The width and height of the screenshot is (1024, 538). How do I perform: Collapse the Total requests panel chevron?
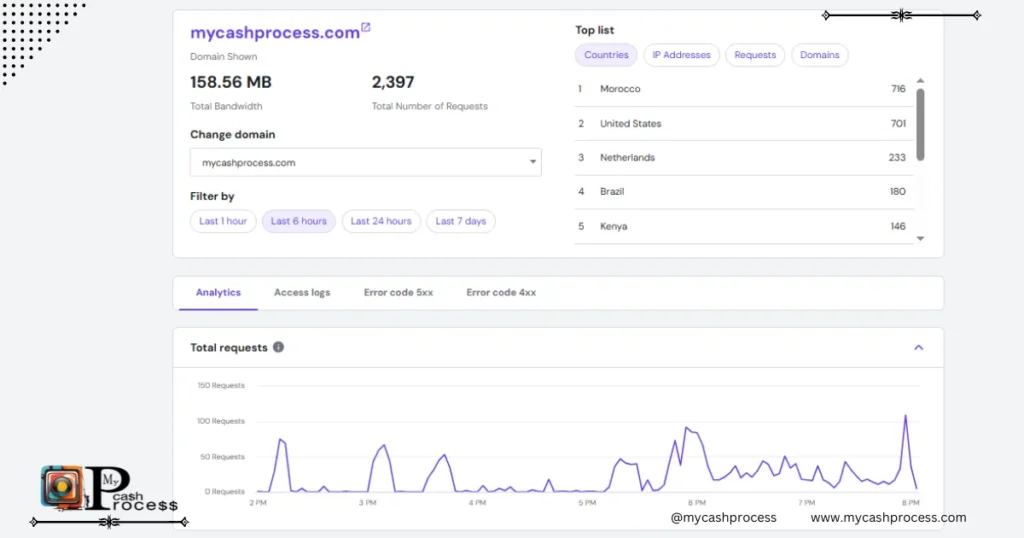[918, 347]
